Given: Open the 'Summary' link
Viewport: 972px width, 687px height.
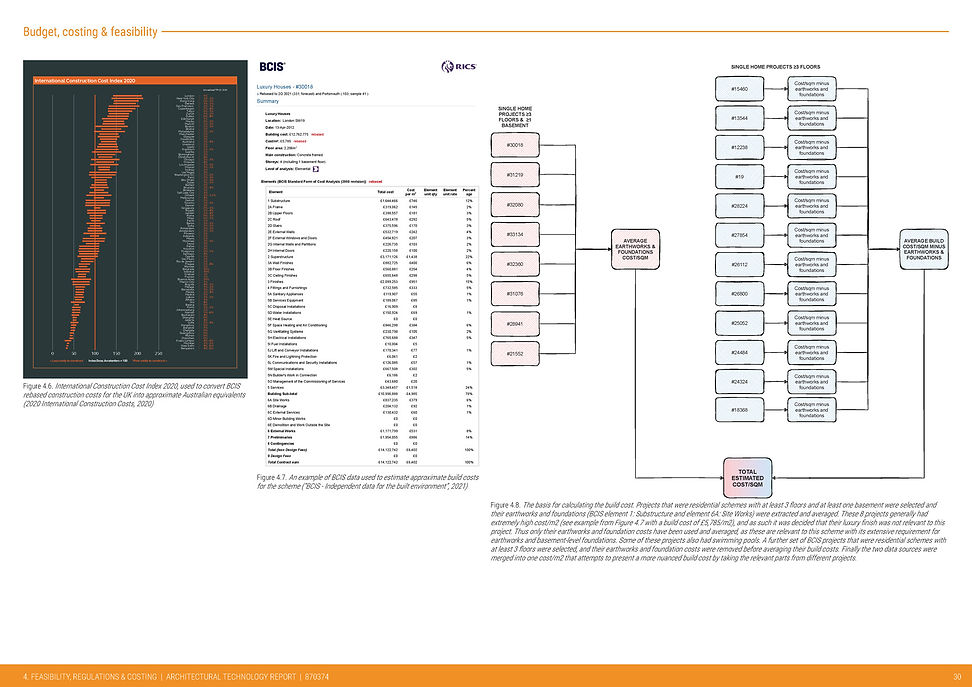Looking at the screenshot, I should (269, 101).
